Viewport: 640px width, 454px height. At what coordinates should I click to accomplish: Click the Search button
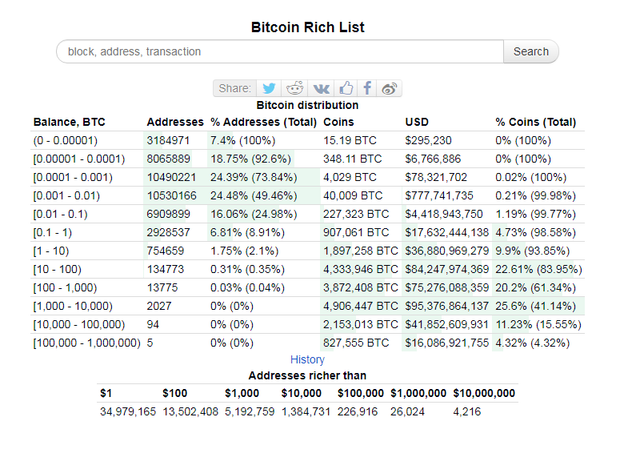[x=531, y=51]
